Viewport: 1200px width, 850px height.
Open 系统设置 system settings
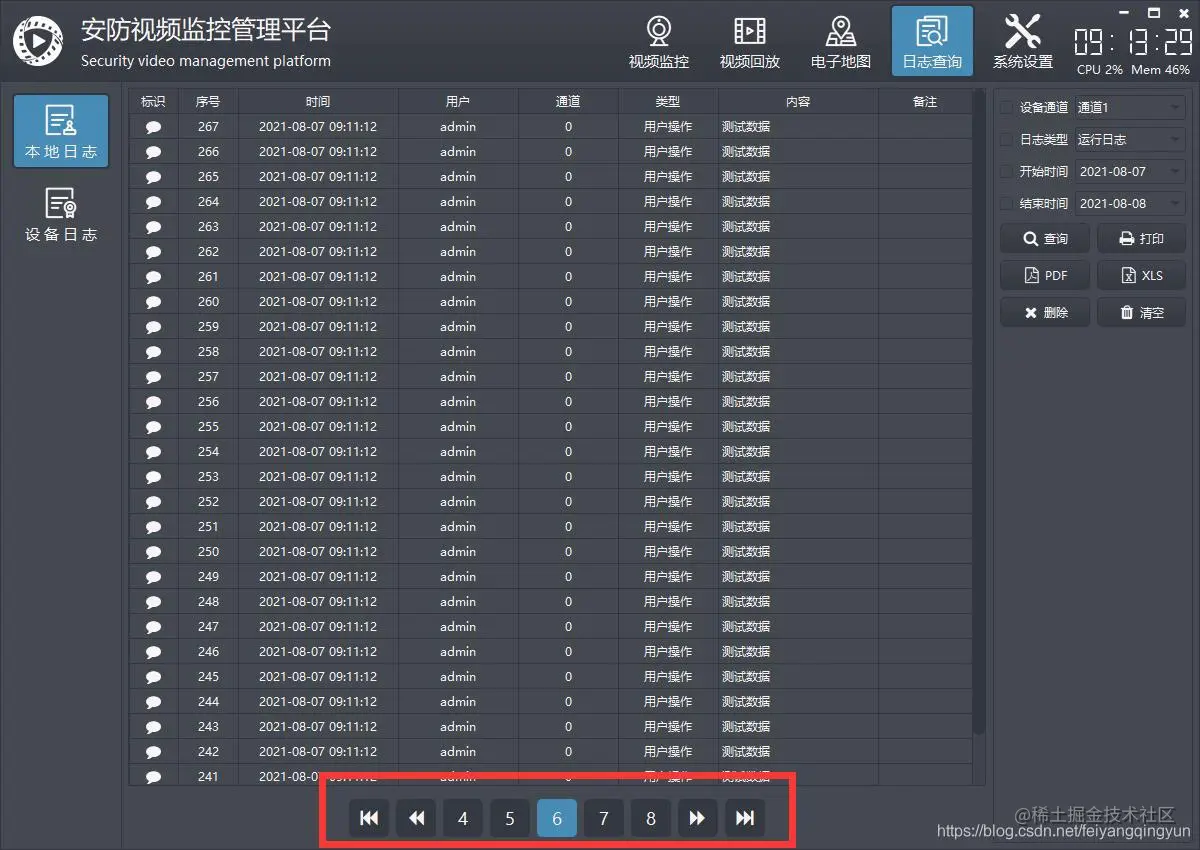pos(1022,41)
